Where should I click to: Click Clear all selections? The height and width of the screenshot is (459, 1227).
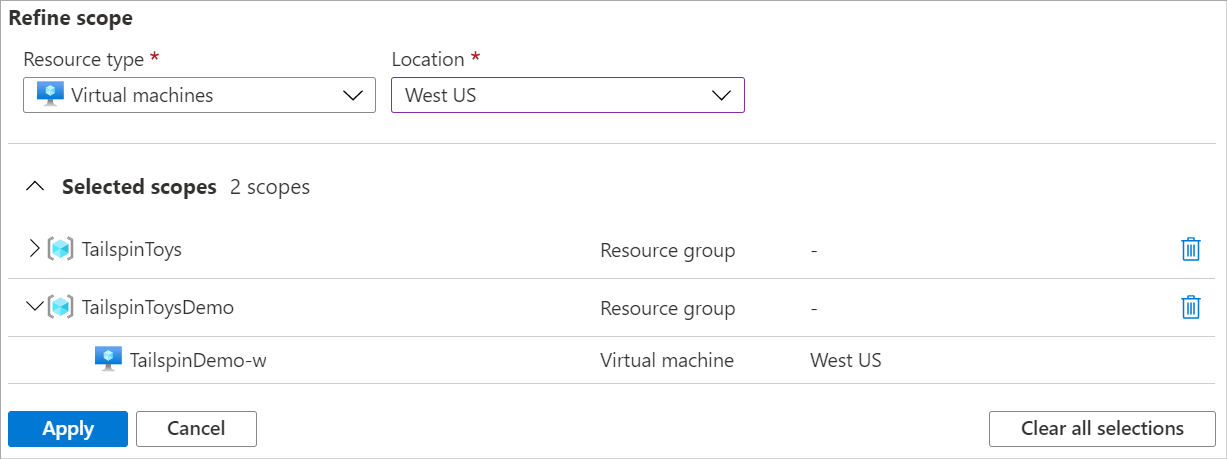[x=1102, y=429]
